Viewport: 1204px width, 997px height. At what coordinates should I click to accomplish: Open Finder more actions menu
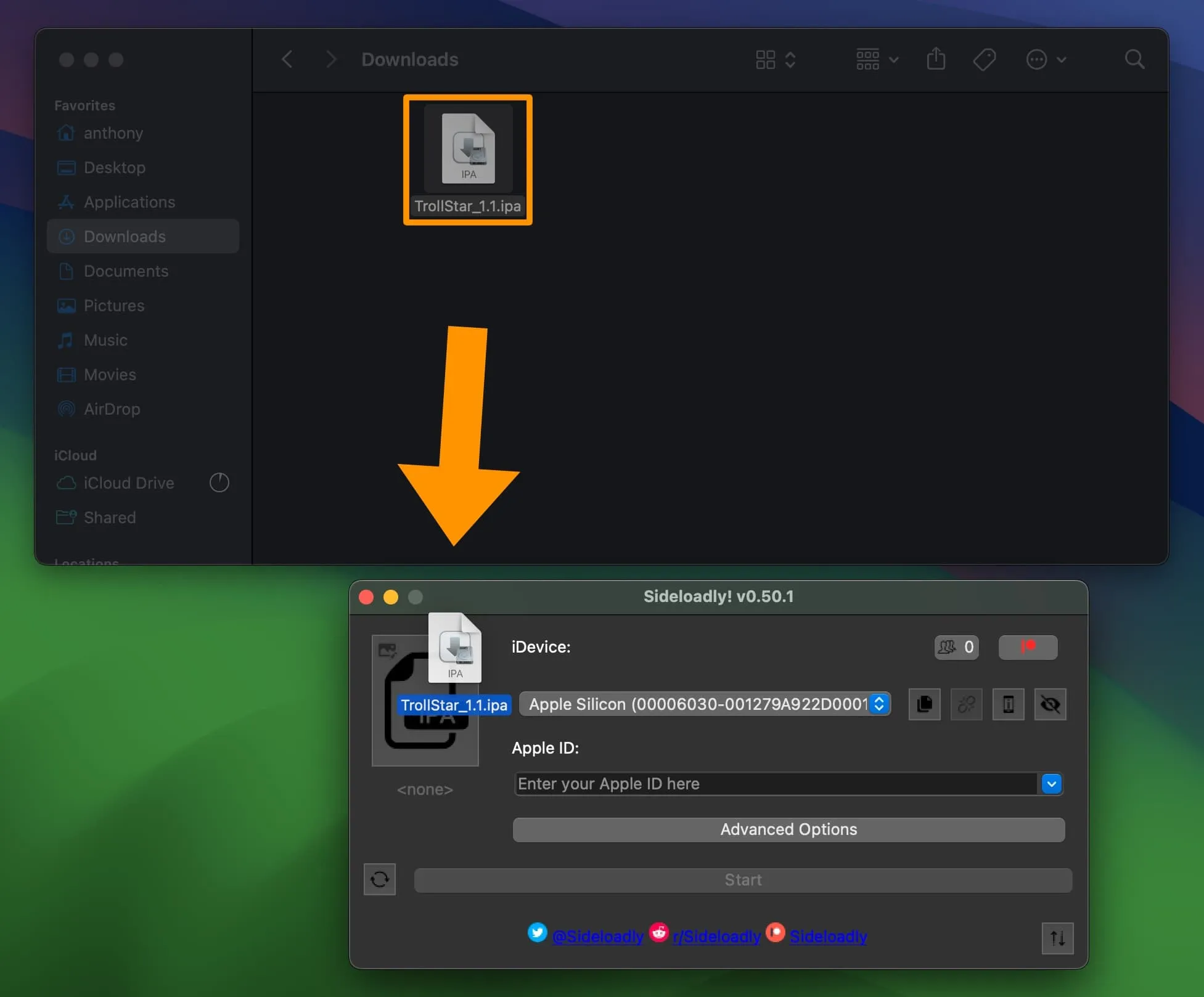pyautogui.click(x=1046, y=60)
